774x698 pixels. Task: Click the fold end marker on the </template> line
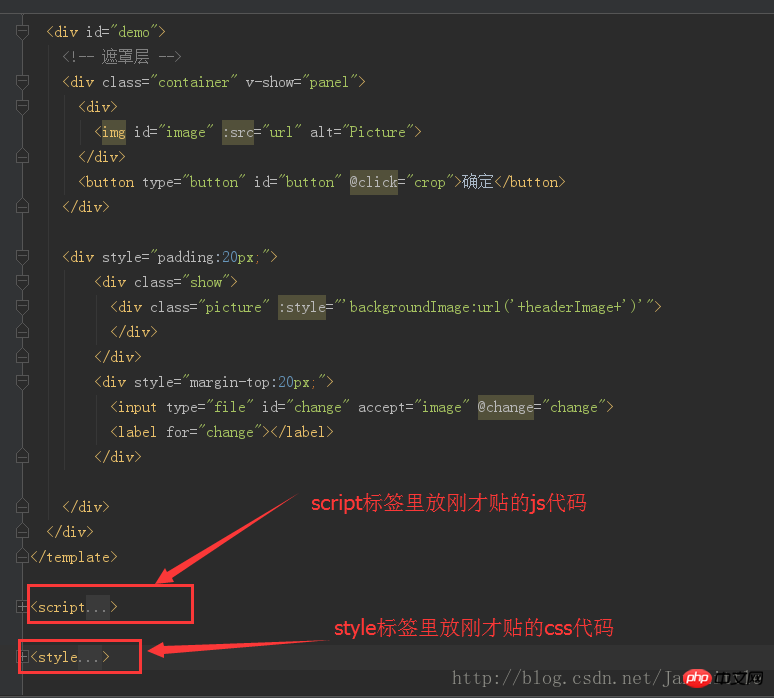click(22, 557)
